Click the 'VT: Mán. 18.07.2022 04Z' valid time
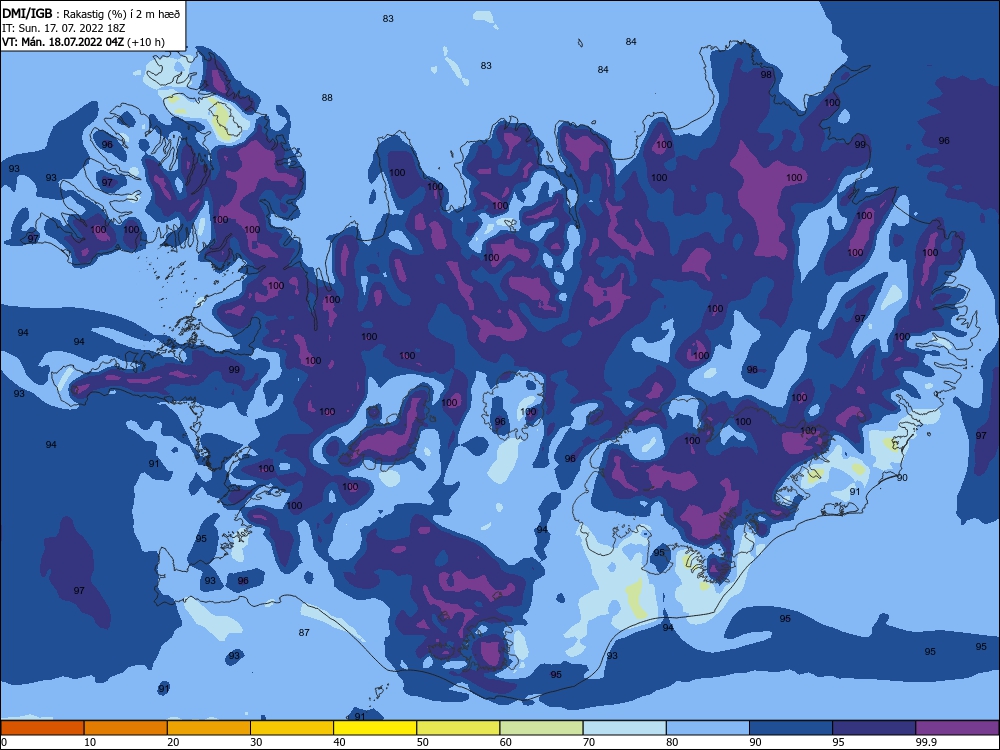The image size is (1000, 750). tap(63, 42)
